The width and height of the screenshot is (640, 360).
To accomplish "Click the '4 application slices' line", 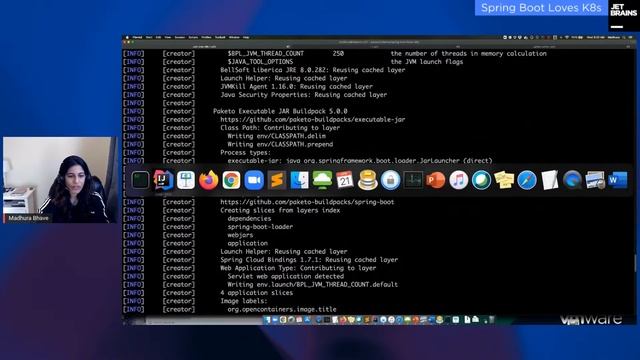I will (x=257, y=293).
